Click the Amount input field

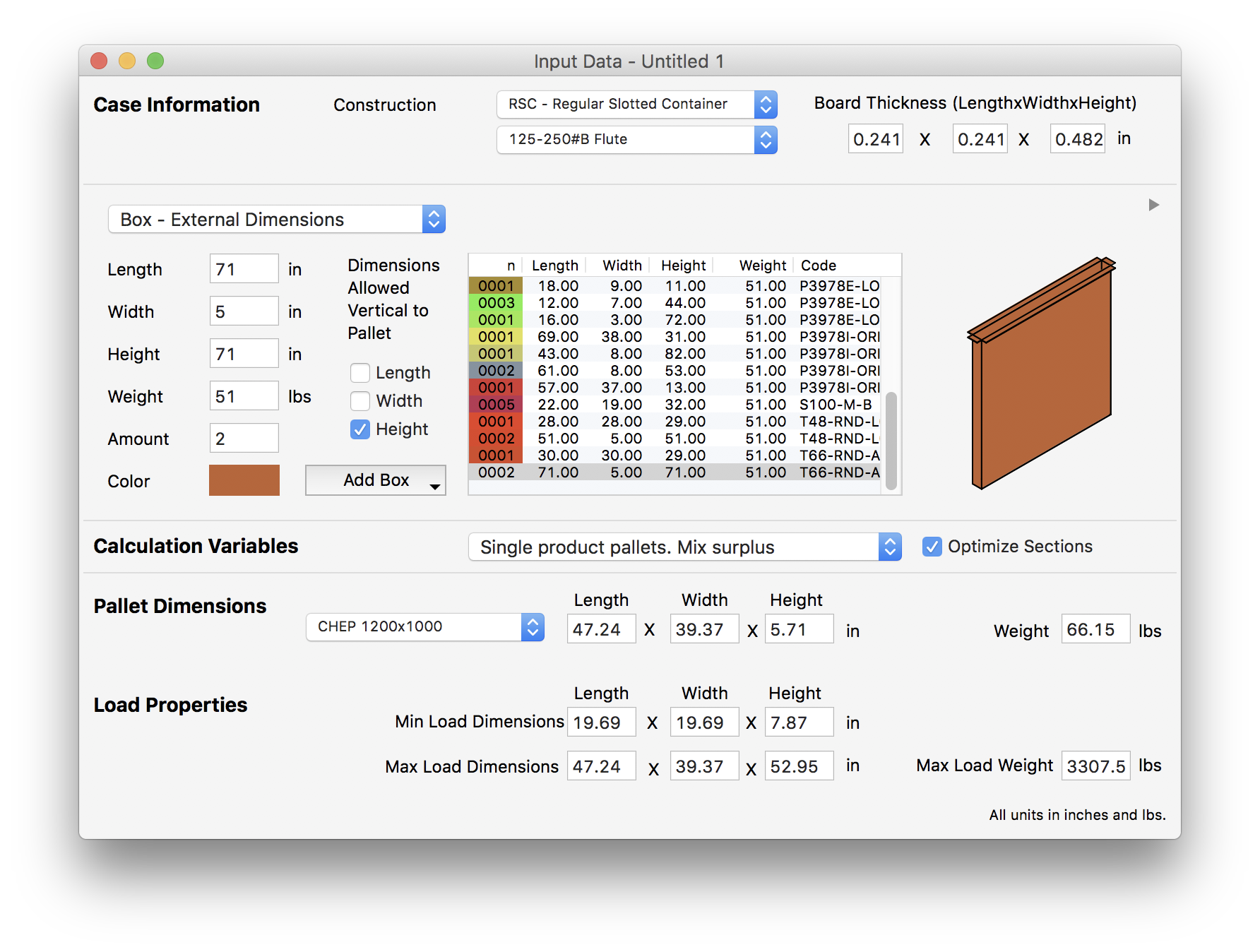point(244,439)
